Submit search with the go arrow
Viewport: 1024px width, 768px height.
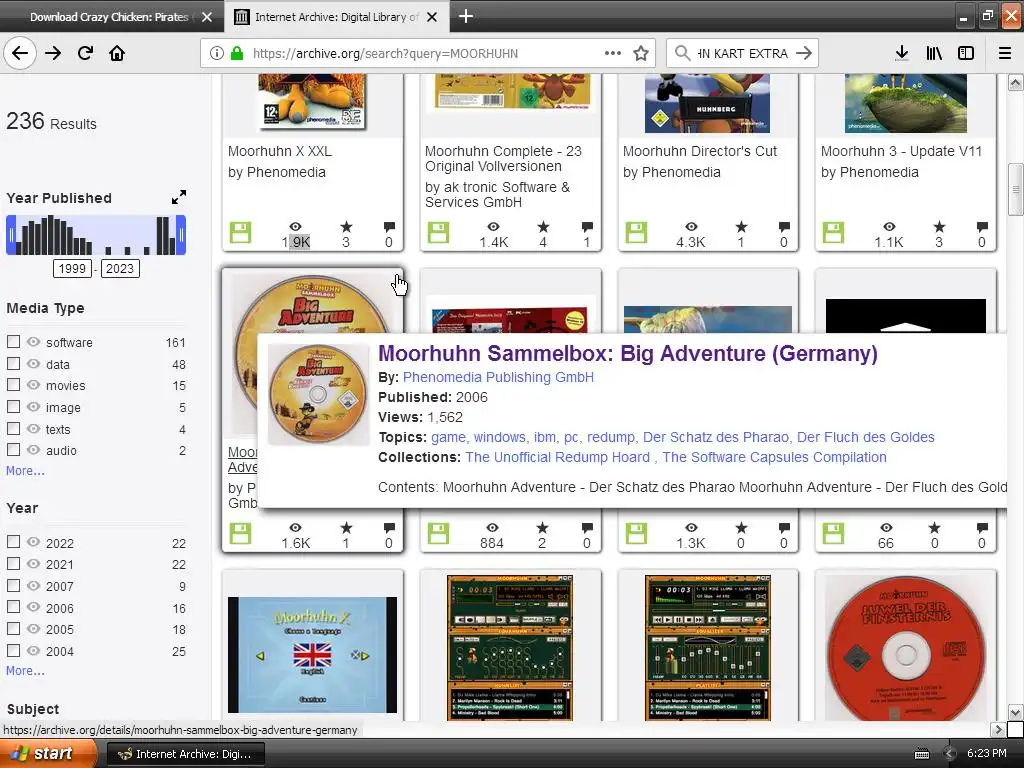tap(804, 54)
